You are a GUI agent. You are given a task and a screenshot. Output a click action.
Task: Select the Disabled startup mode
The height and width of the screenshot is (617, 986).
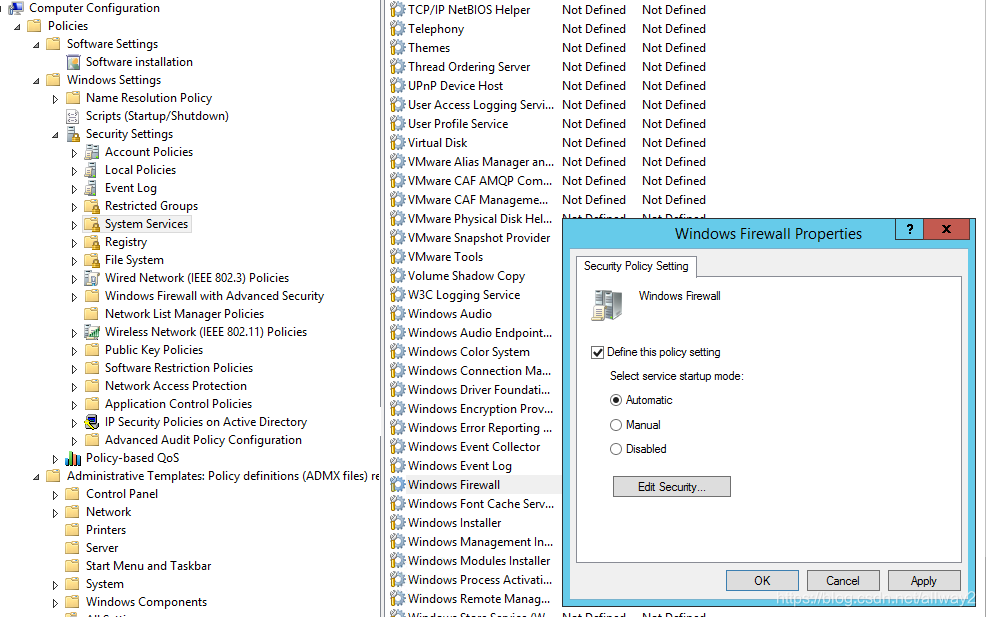(x=616, y=449)
